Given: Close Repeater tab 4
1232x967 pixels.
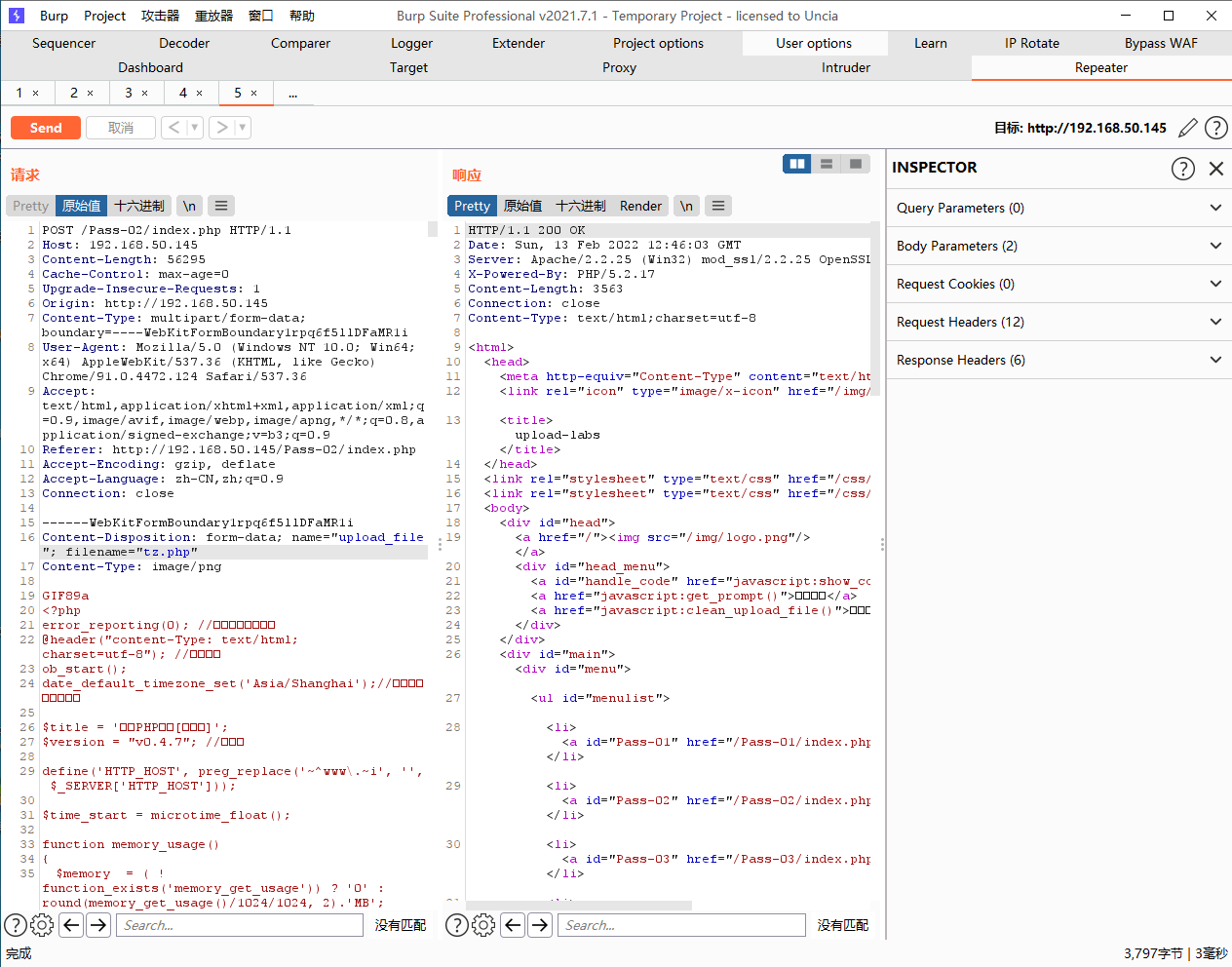Looking at the screenshot, I should click(200, 94).
